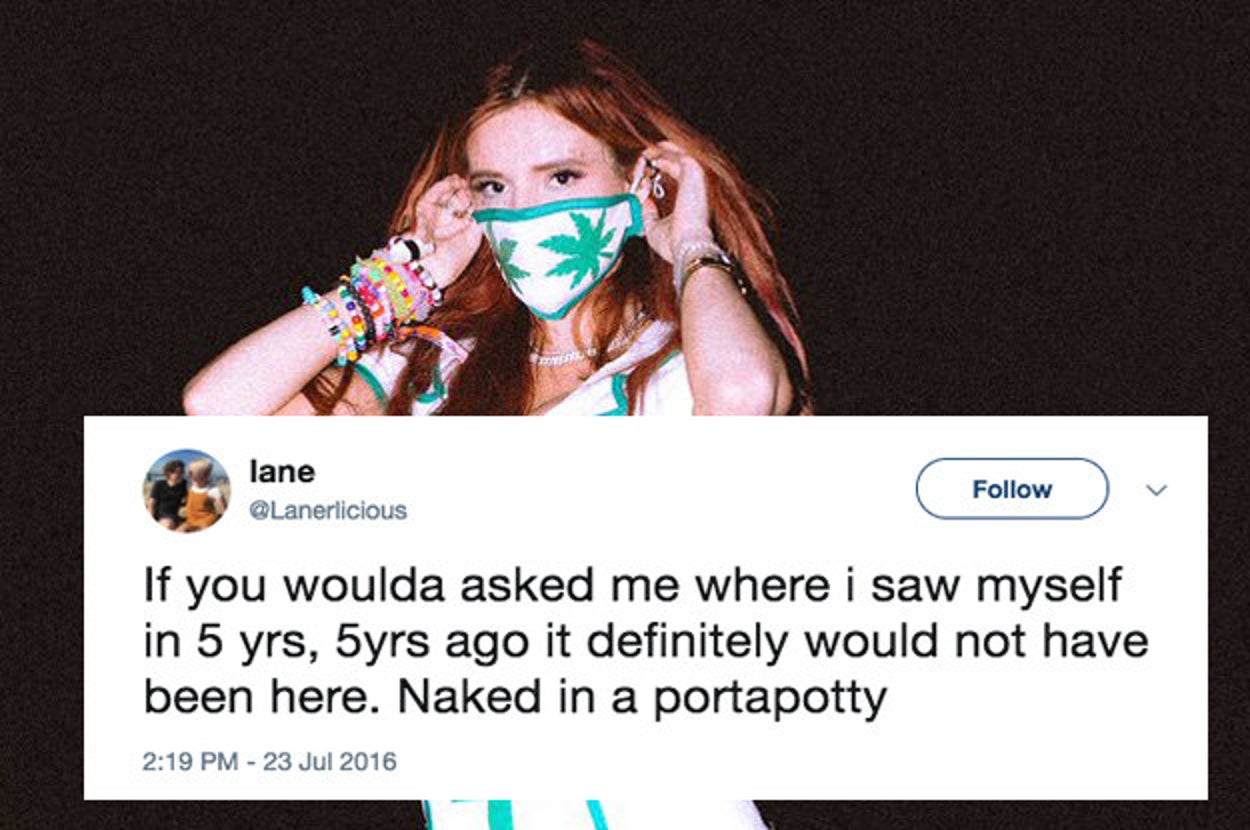Click the date 23 Jul 2016
Image resolution: width=1250 pixels, height=830 pixels.
[x=326, y=762]
